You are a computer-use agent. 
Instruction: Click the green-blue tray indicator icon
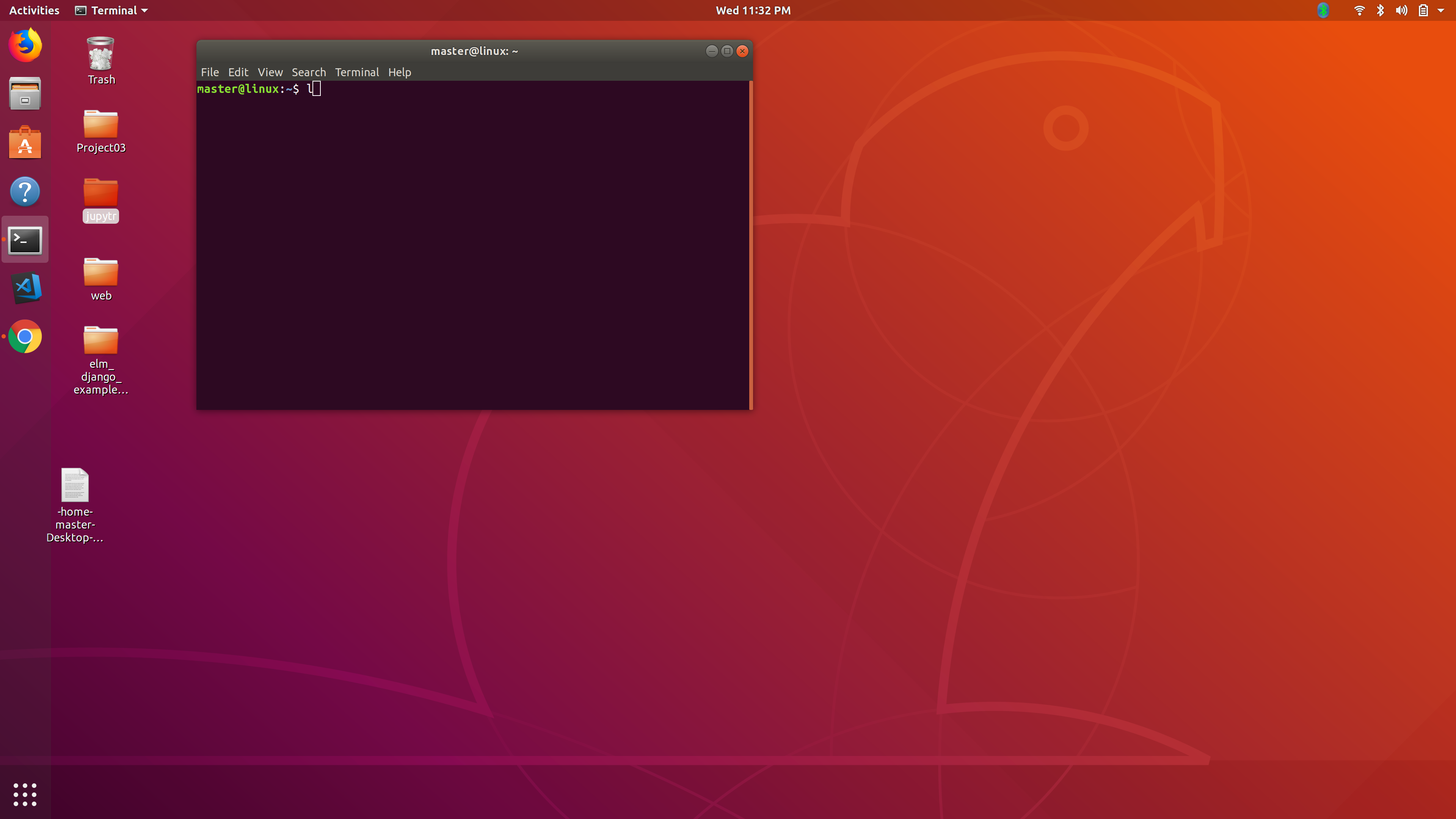(x=1323, y=10)
